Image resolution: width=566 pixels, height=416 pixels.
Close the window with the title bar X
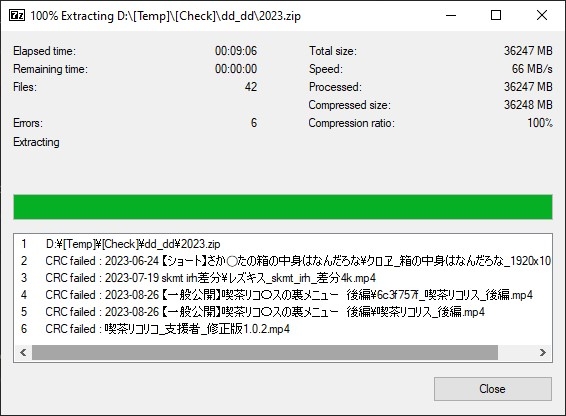pyautogui.click(x=541, y=16)
